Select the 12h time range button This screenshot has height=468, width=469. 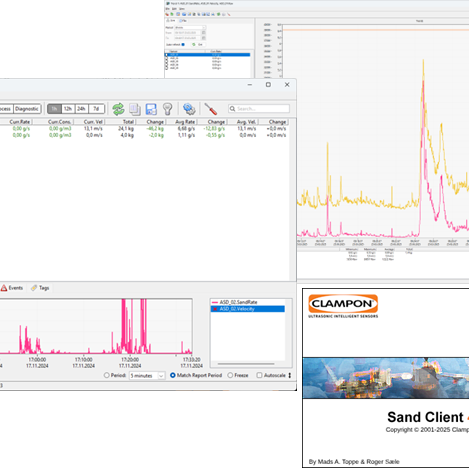[x=68, y=109]
